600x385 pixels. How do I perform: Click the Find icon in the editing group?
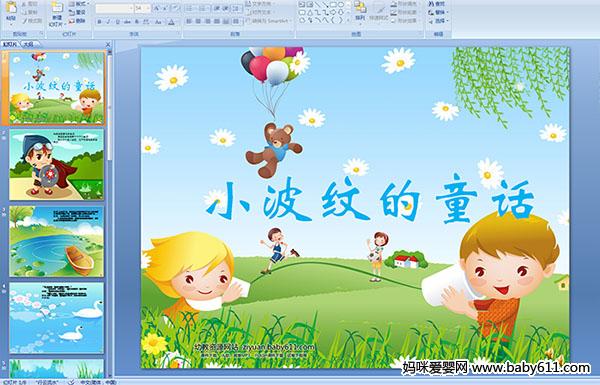[437, 4]
